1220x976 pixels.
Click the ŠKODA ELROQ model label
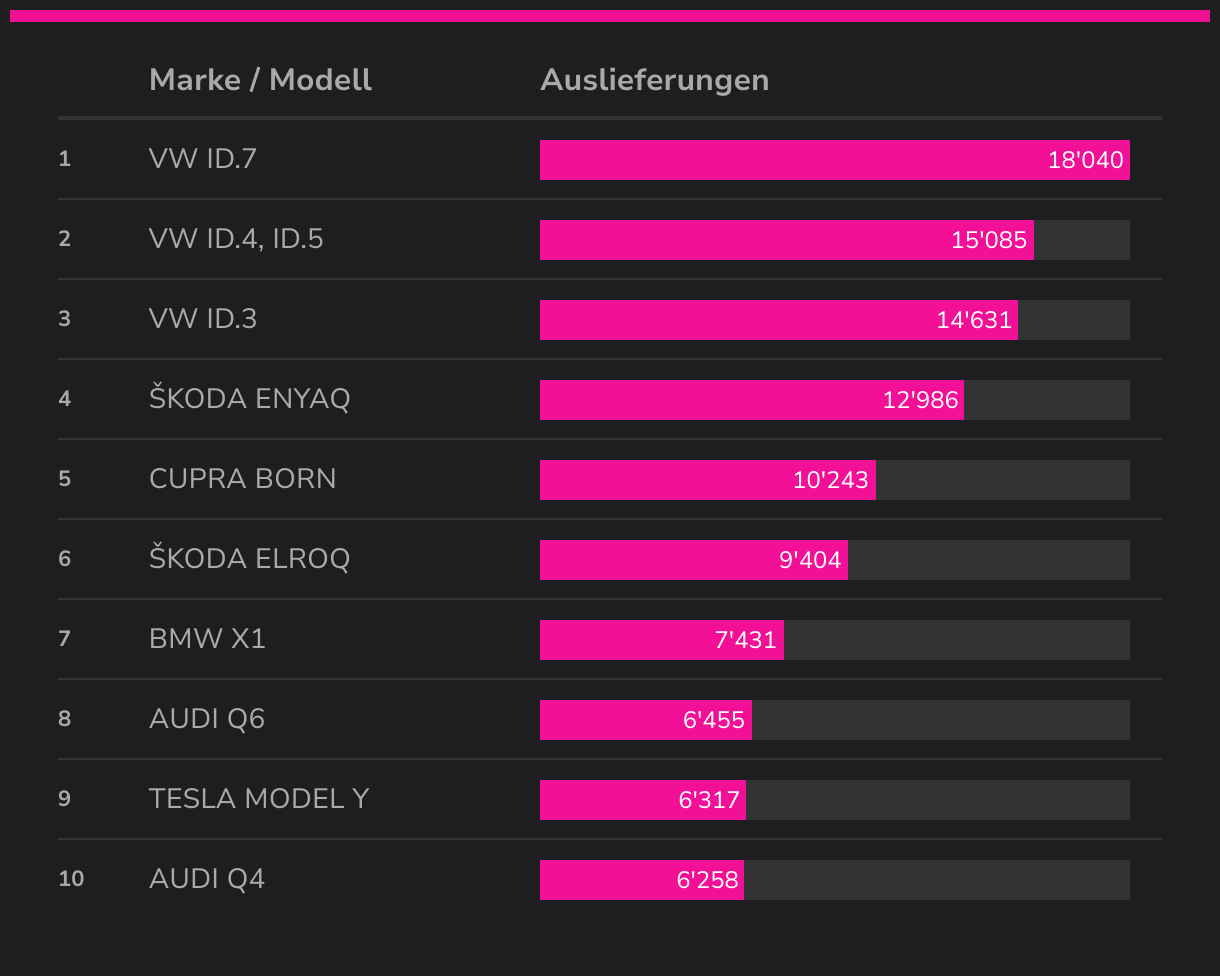pyautogui.click(x=250, y=559)
